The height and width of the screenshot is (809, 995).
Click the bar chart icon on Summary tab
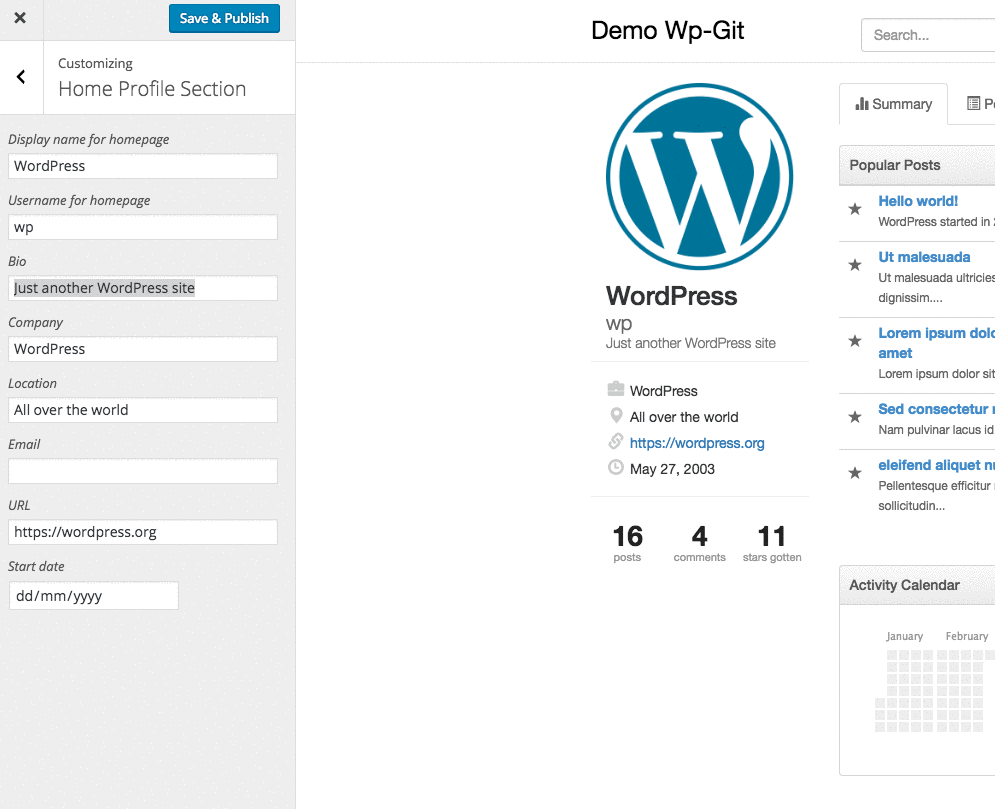coord(862,103)
